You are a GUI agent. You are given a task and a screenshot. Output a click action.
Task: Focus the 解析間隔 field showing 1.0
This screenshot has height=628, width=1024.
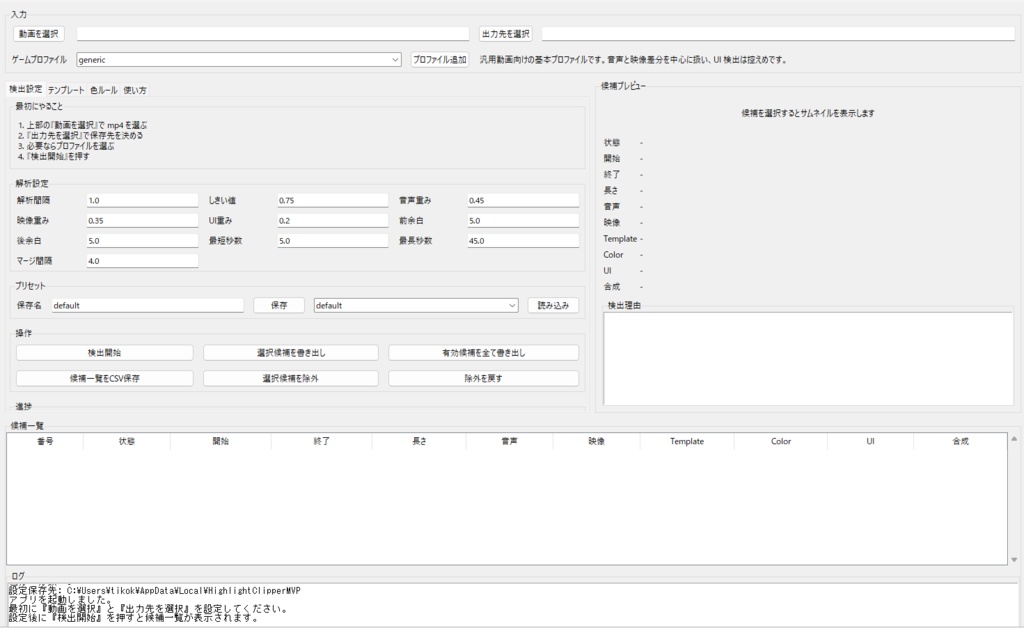pos(142,200)
